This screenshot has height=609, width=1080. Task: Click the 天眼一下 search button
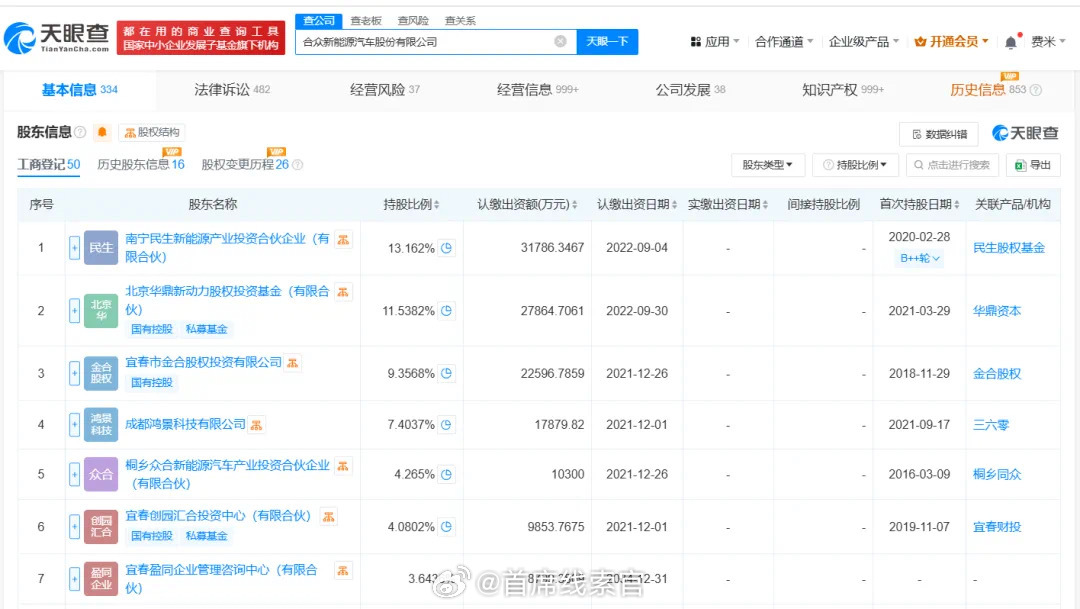point(607,41)
